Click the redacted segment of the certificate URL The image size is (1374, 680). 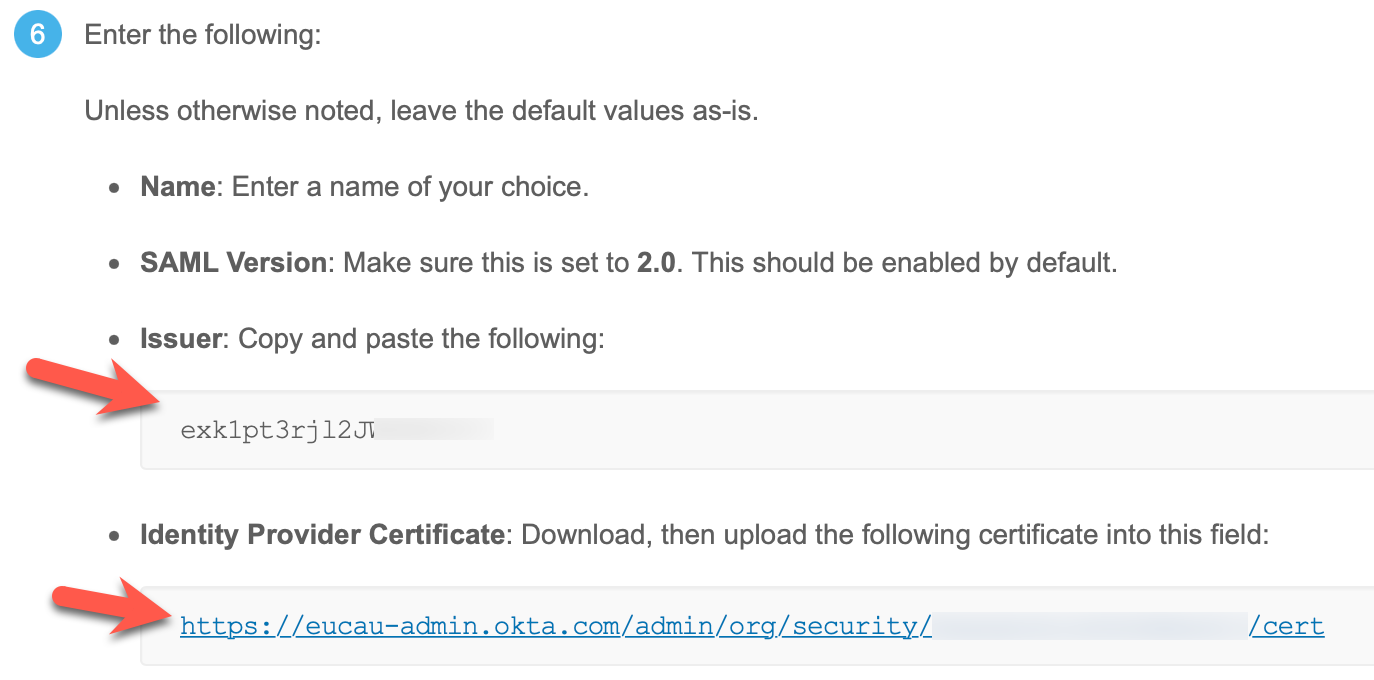tap(1090, 627)
